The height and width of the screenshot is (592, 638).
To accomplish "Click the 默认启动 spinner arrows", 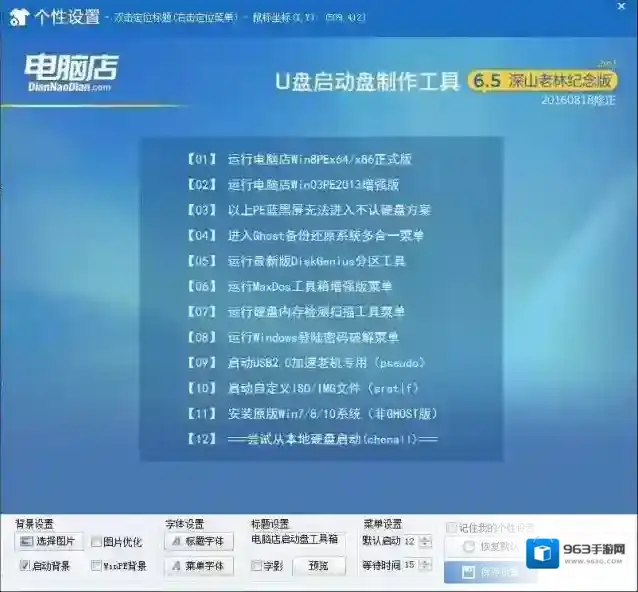I will 425,542.
